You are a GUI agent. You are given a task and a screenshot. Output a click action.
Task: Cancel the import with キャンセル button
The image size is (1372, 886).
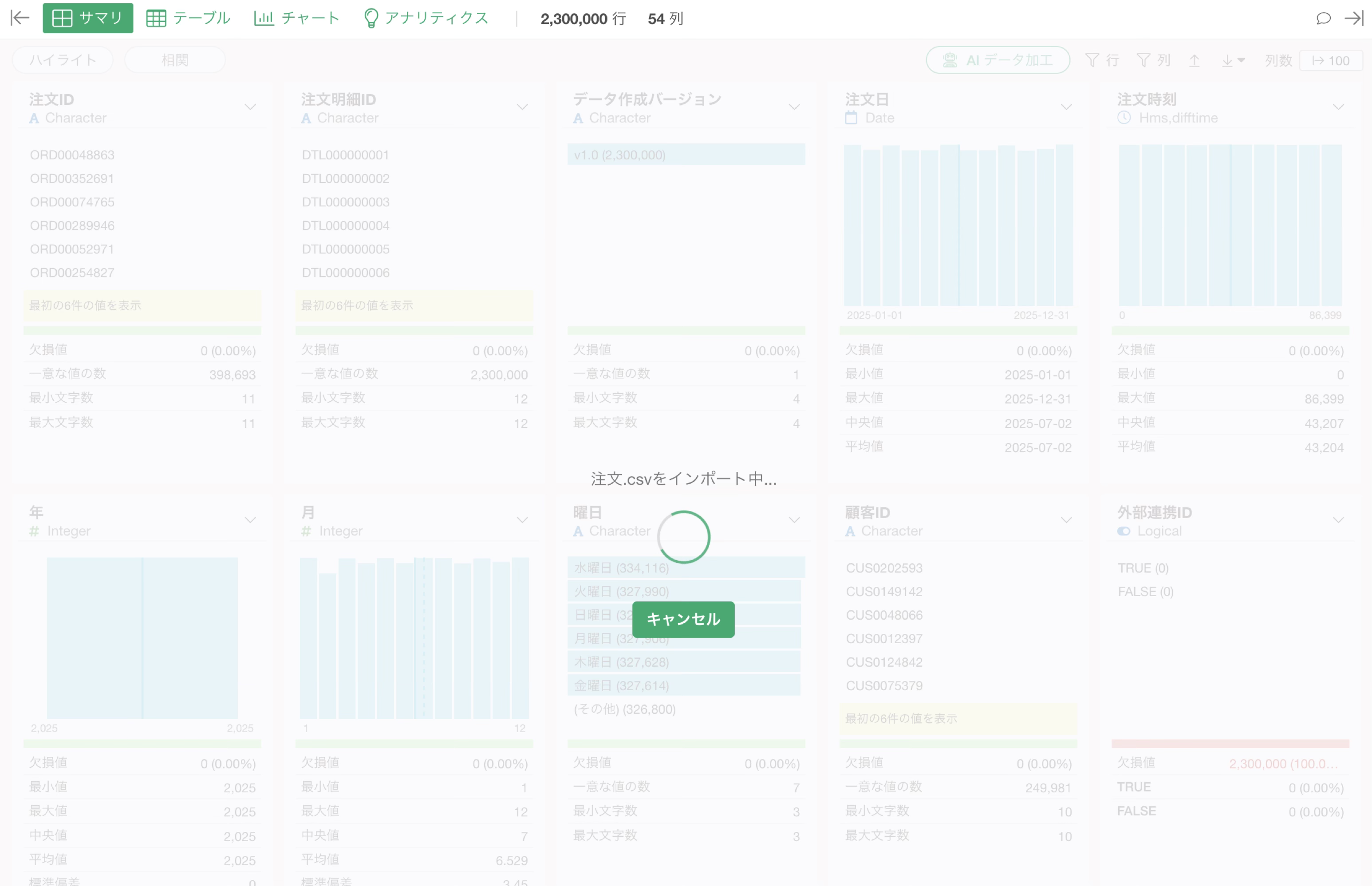(x=683, y=619)
